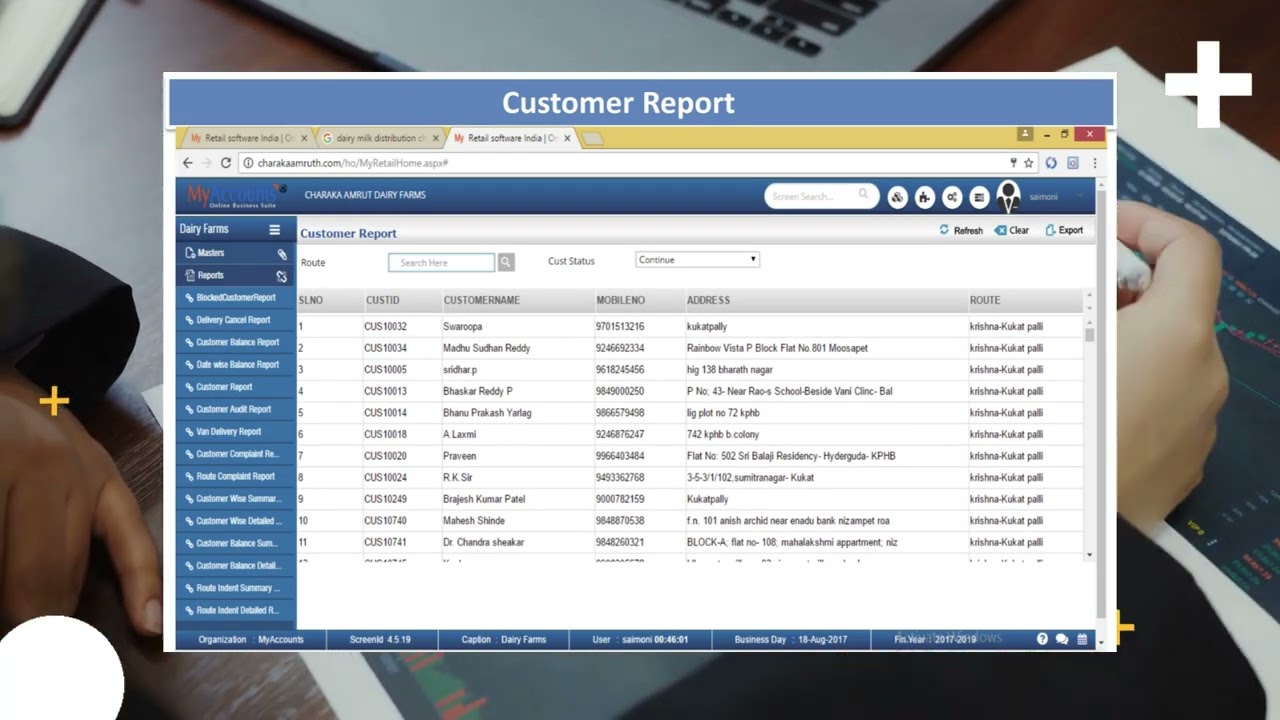Open the list-style round header icon
Viewport: 1280px width, 720px height.
click(980, 197)
